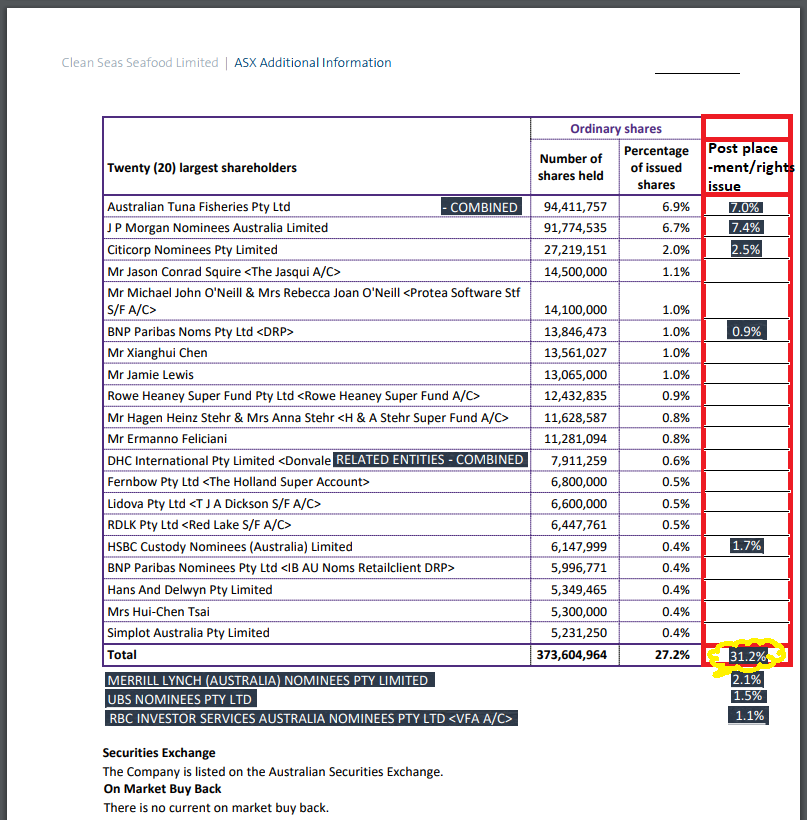This screenshot has height=820, width=807.
Task: Click the 2.5% annotation for Citicorp
Action: [x=746, y=249]
